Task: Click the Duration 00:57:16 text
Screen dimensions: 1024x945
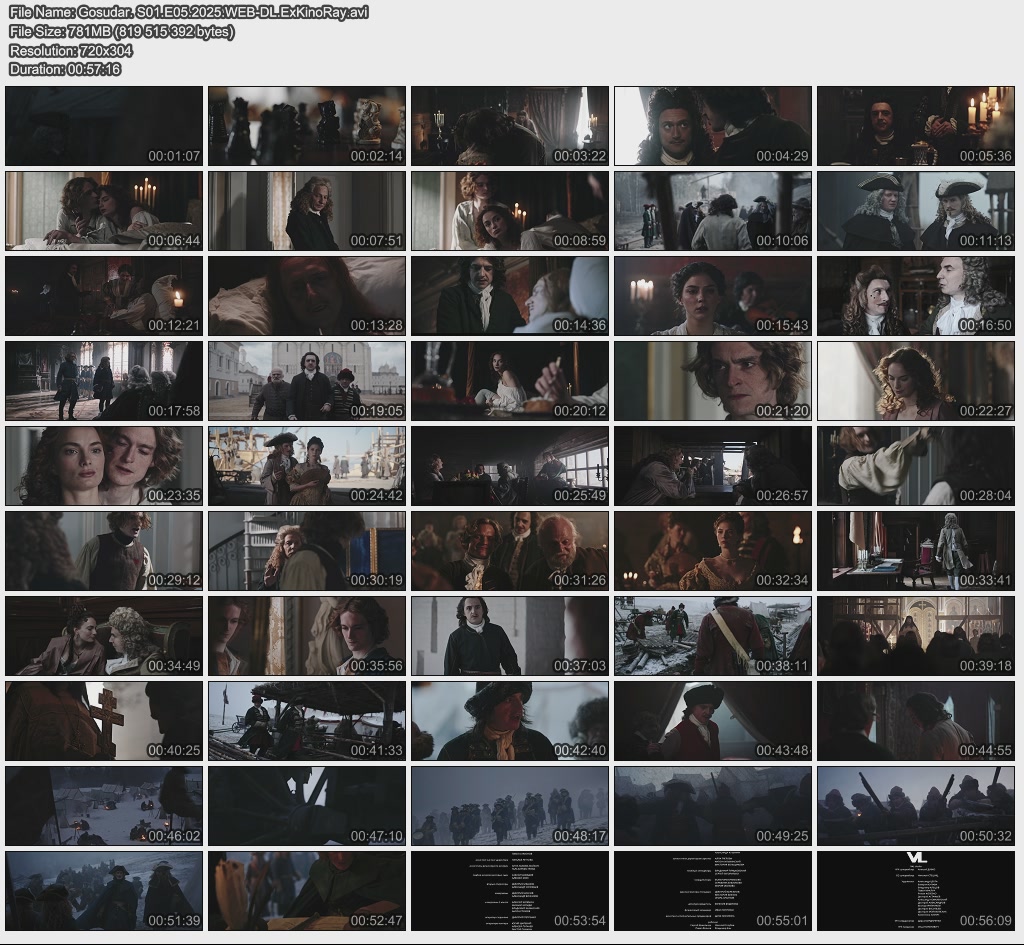Action: coord(65,69)
